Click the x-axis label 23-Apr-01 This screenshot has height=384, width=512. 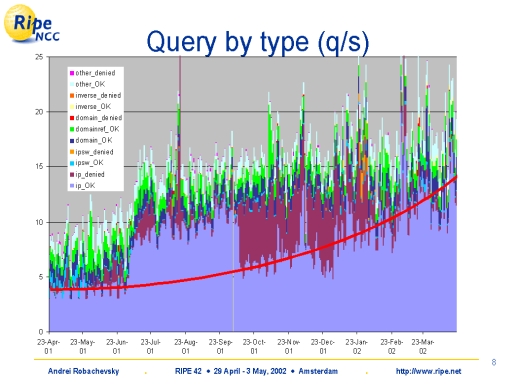tap(49, 347)
